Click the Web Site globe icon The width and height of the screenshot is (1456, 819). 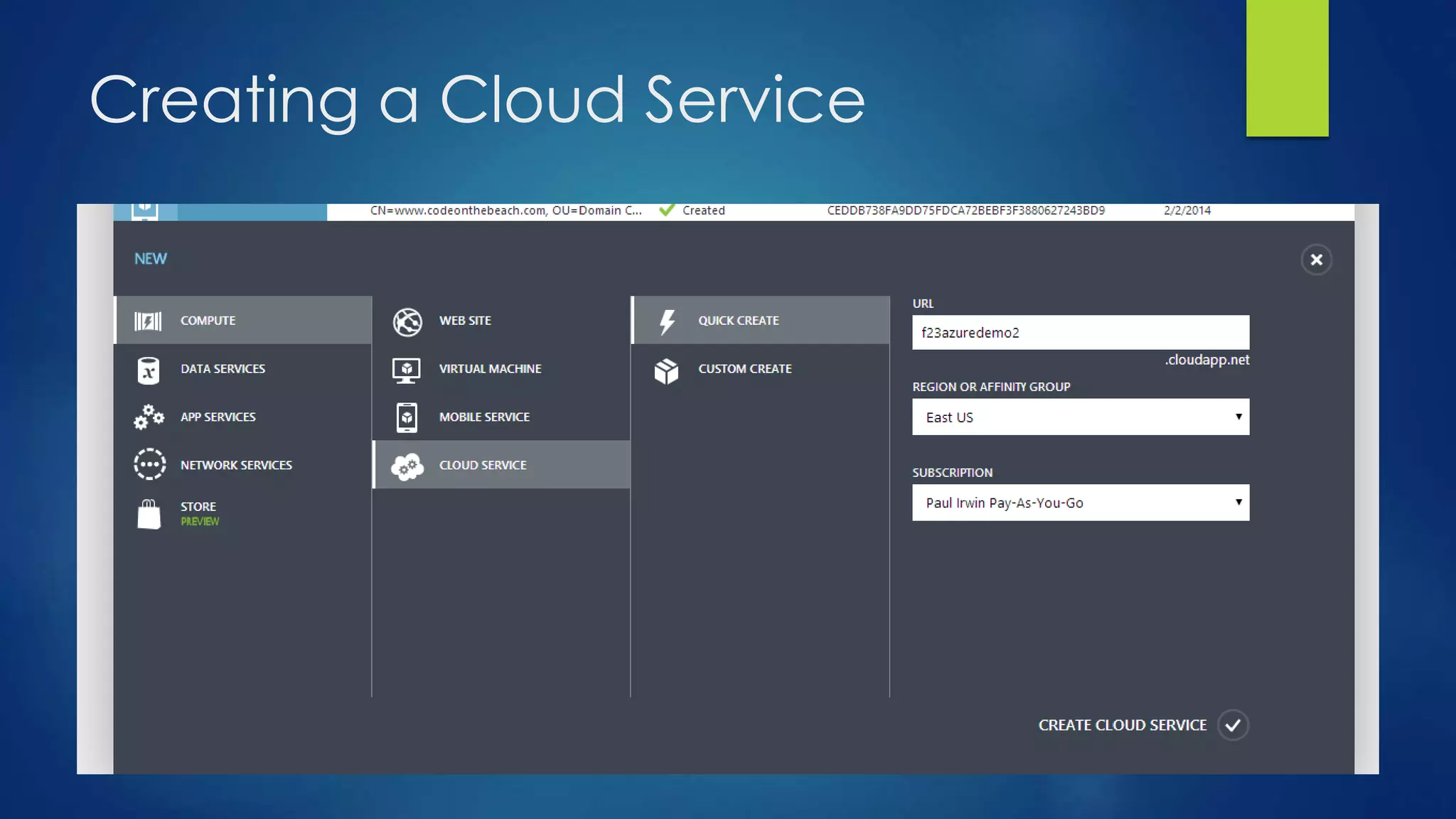pos(407,321)
